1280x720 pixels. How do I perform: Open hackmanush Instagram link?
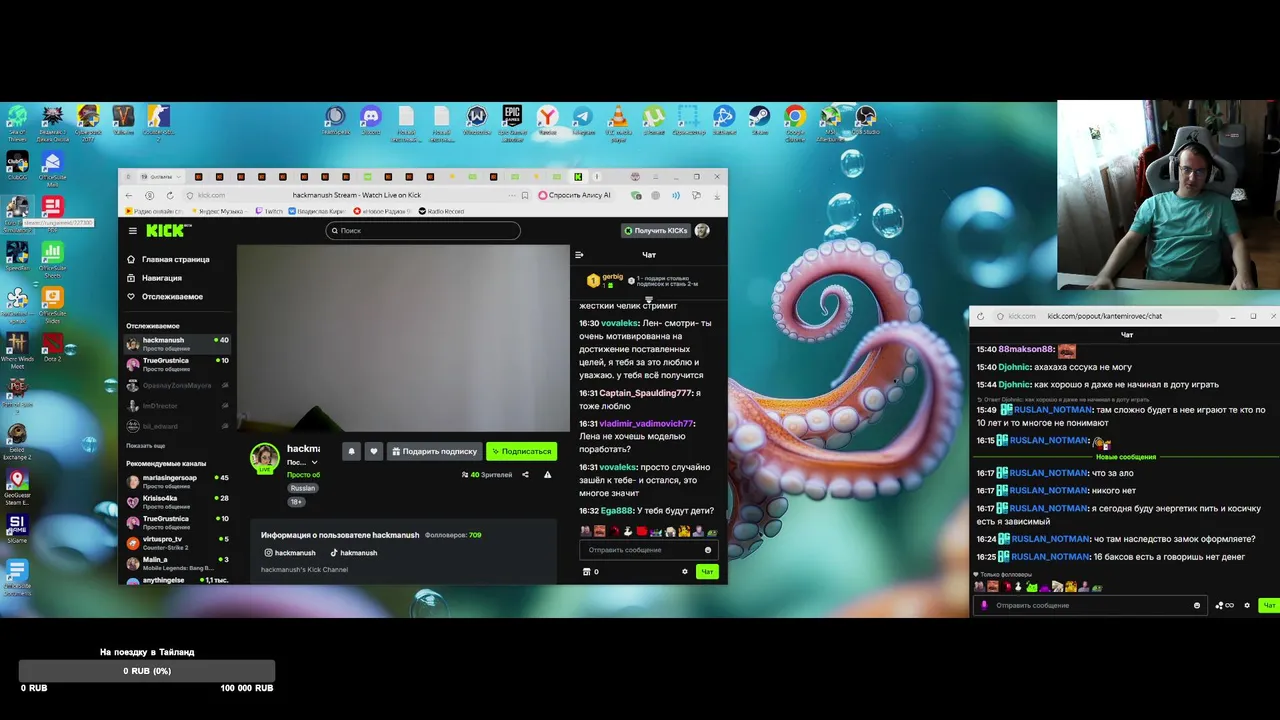click(290, 553)
